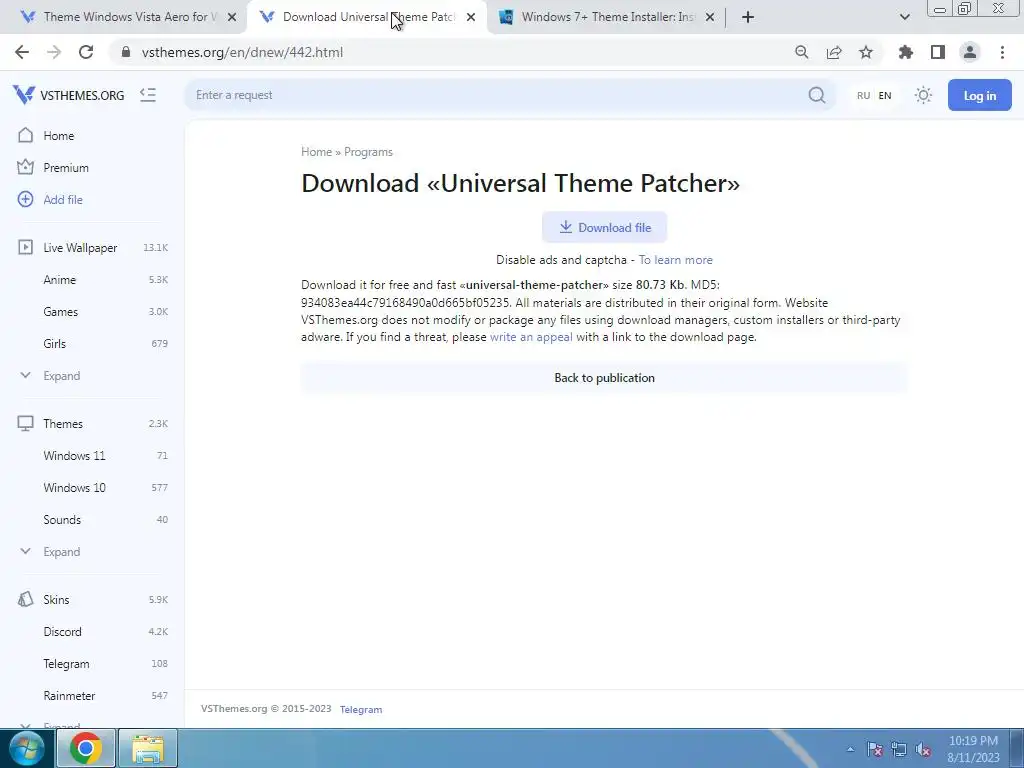Click Programs breadcrumb link
The image size is (1024, 768).
coord(368,152)
